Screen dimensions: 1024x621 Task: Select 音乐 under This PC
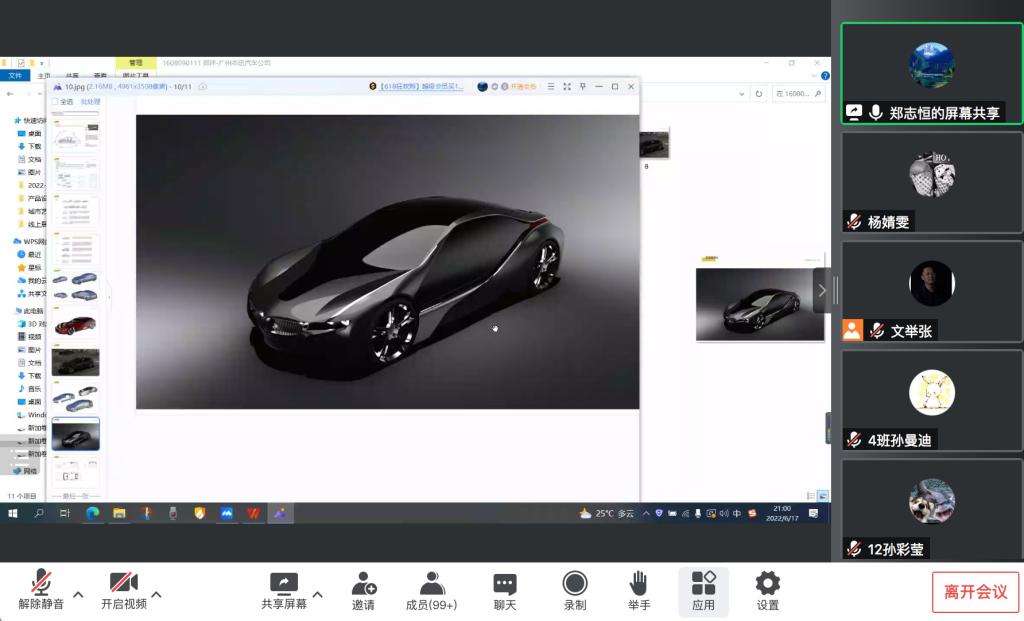[30, 389]
